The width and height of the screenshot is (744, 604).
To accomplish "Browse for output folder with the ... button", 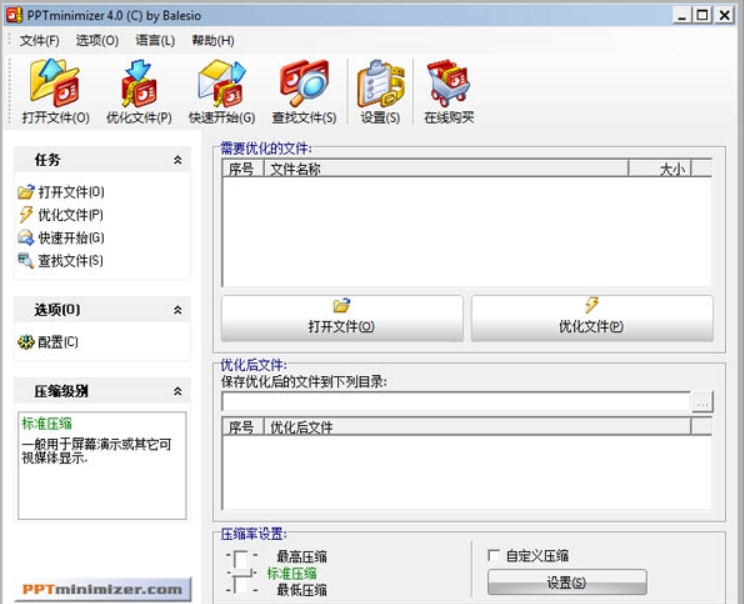I will [702, 402].
